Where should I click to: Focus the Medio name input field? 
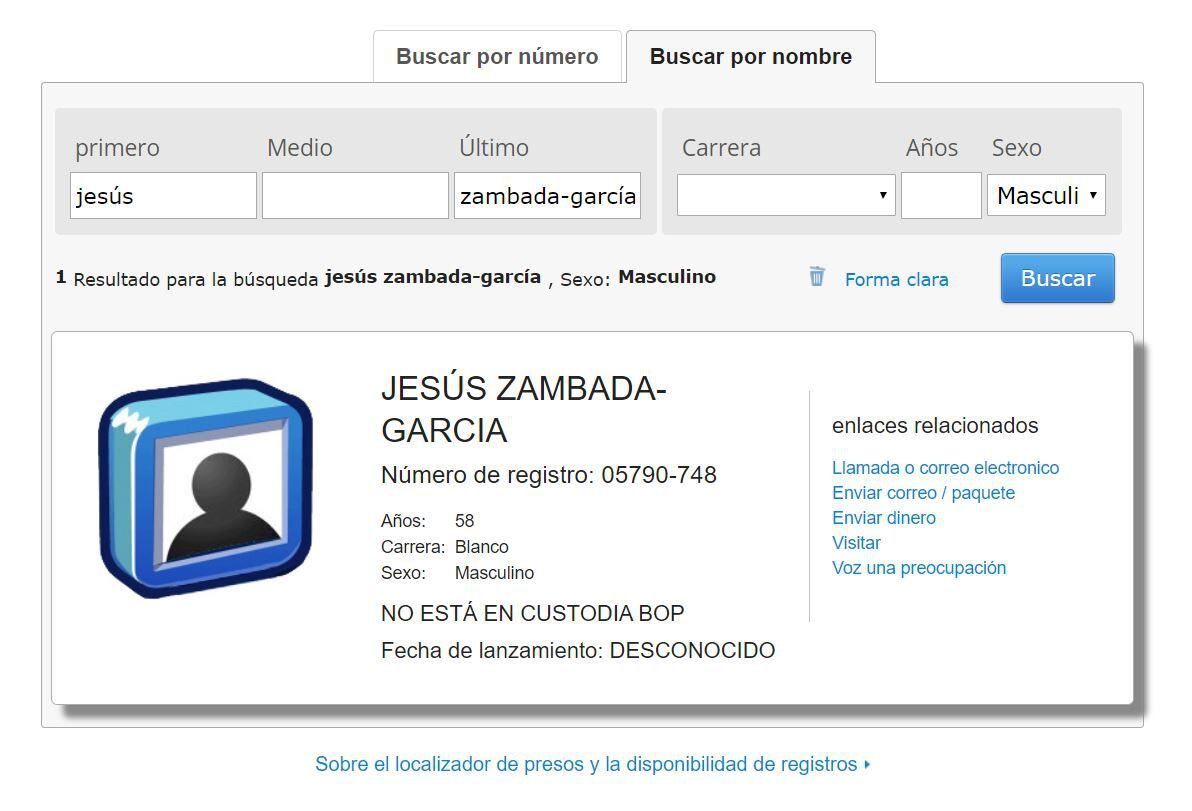[x=355, y=196]
